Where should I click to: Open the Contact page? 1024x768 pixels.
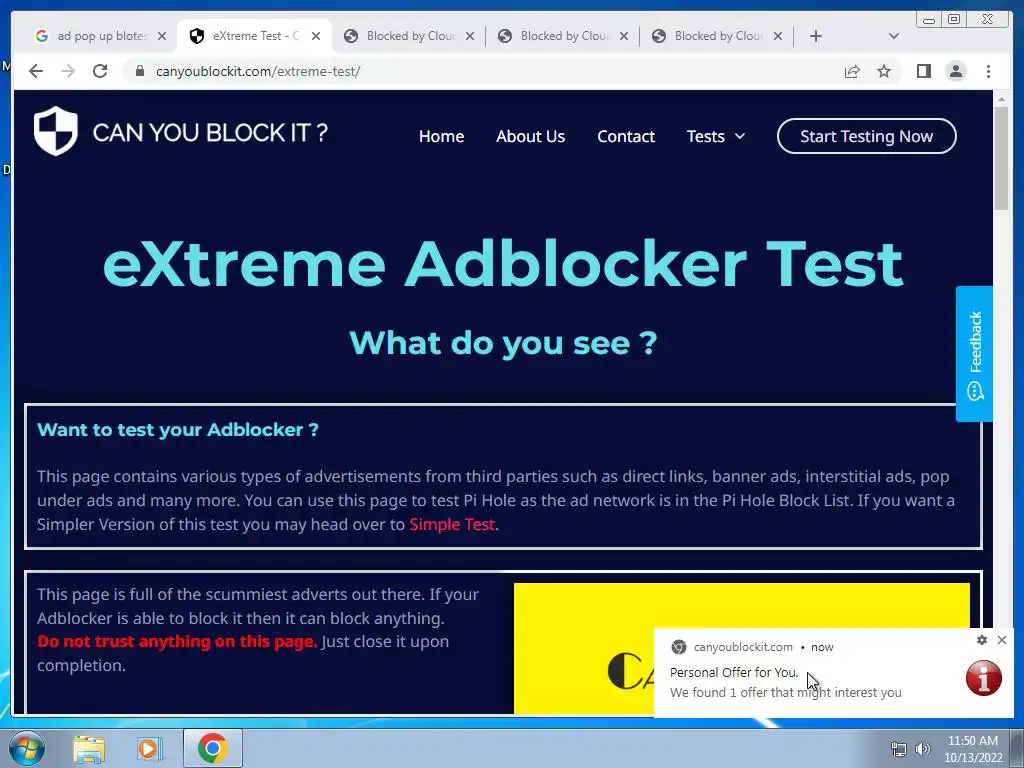[626, 136]
